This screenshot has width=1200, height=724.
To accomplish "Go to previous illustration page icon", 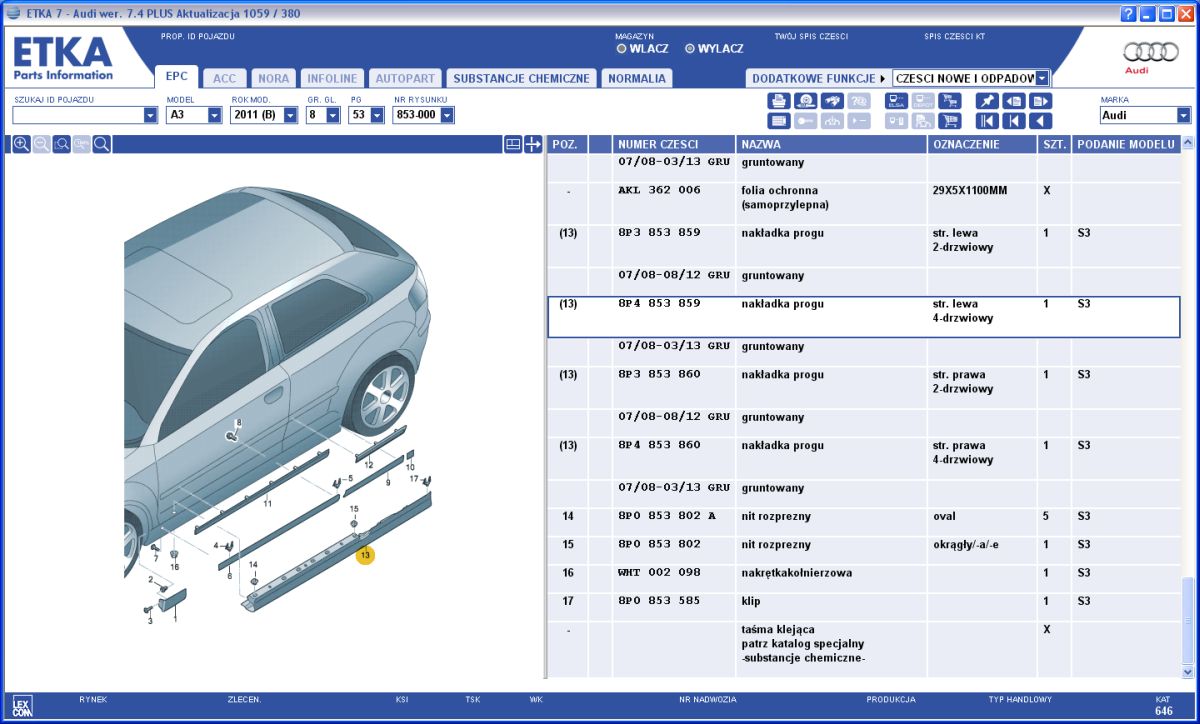I will pos(1014,101).
